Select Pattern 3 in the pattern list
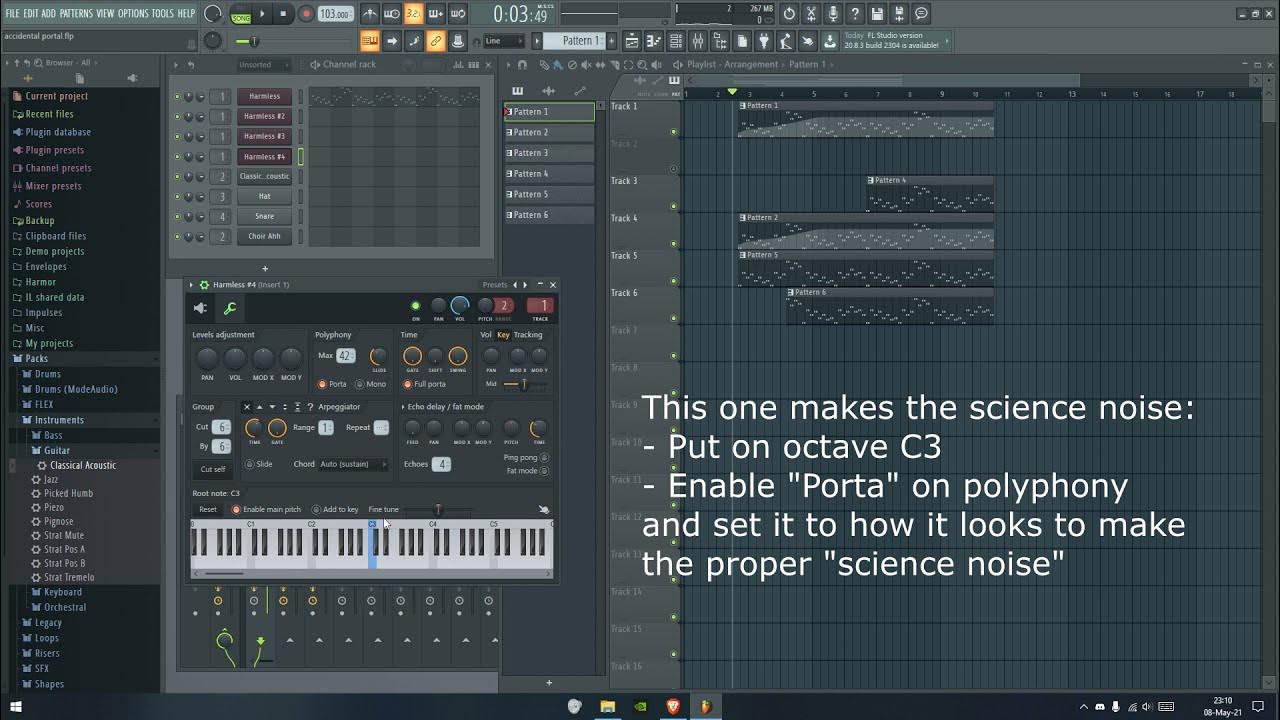The image size is (1280, 720). click(549, 153)
